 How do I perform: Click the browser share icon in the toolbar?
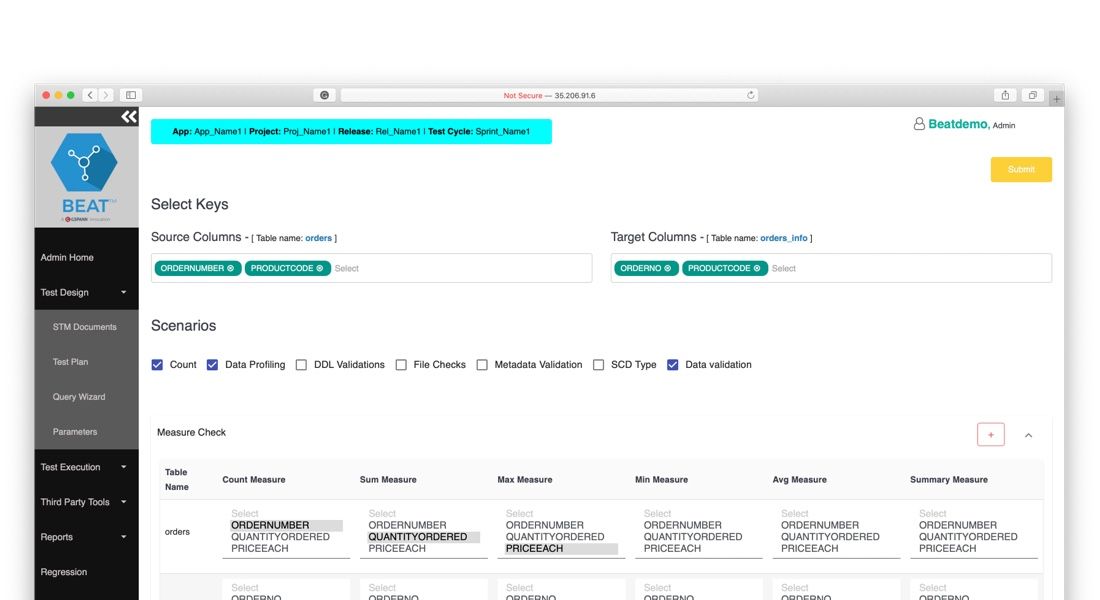pyautogui.click(x=1005, y=94)
